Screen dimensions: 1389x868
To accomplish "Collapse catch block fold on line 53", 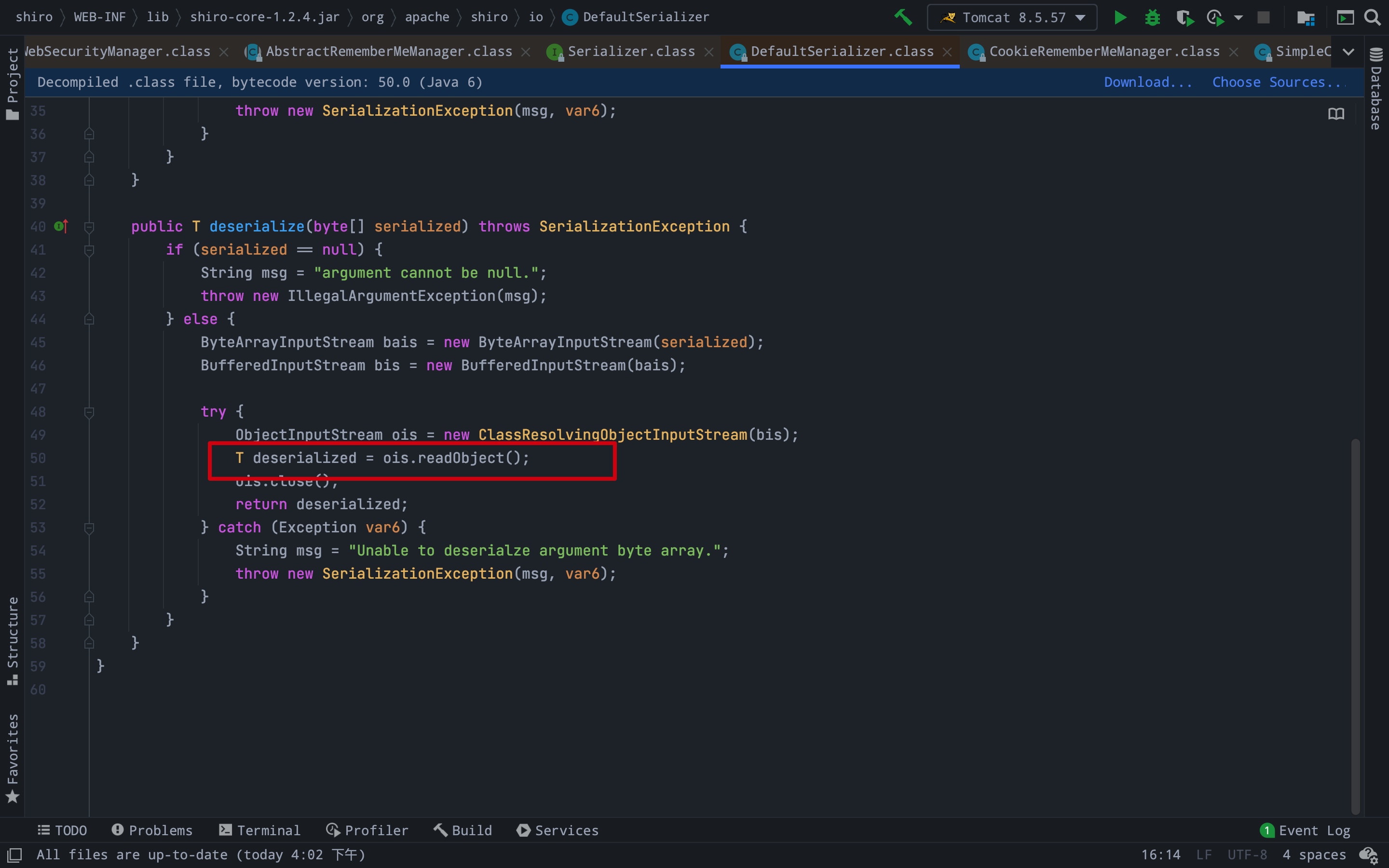I will coord(89,528).
